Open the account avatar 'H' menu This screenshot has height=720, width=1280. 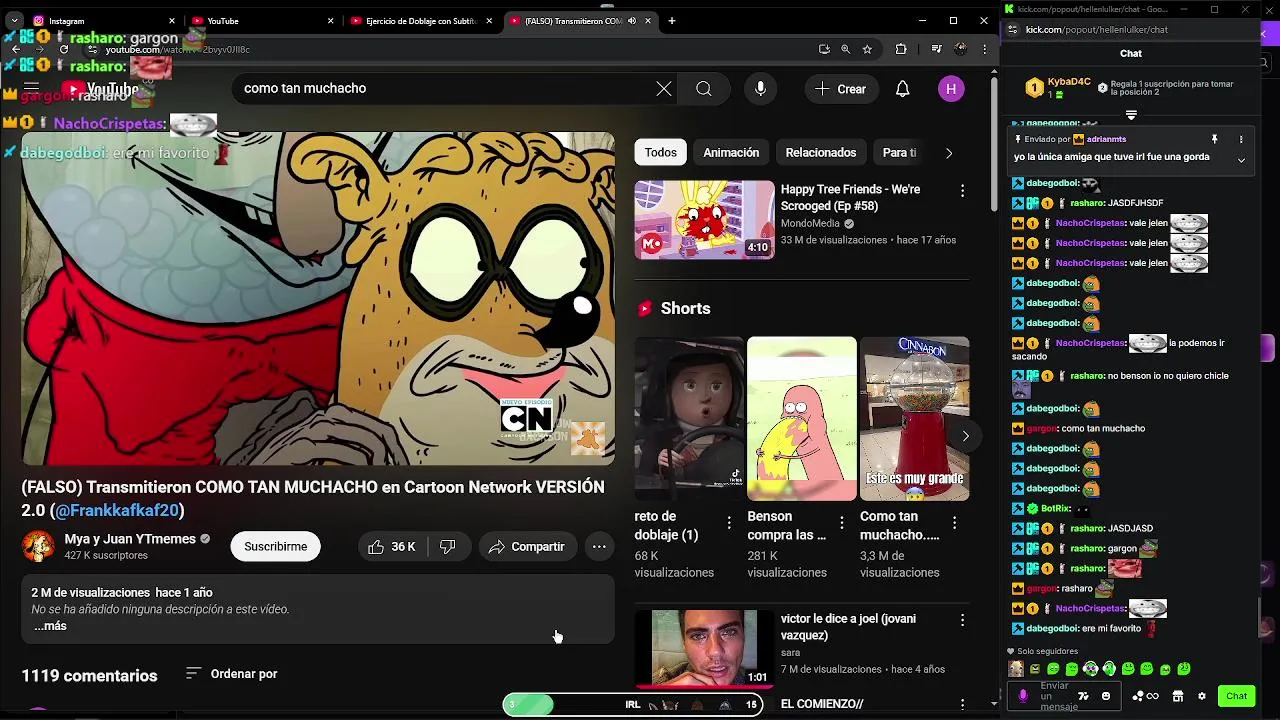(951, 89)
